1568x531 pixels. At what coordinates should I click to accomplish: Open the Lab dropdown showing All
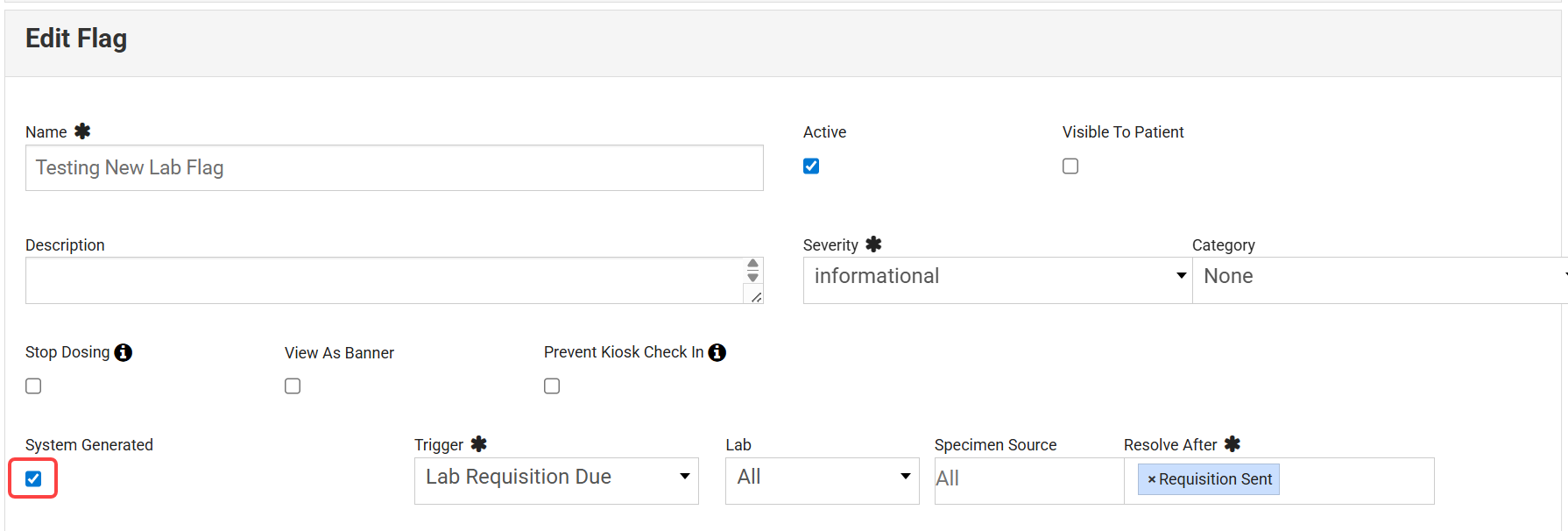click(x=823, y=481)
